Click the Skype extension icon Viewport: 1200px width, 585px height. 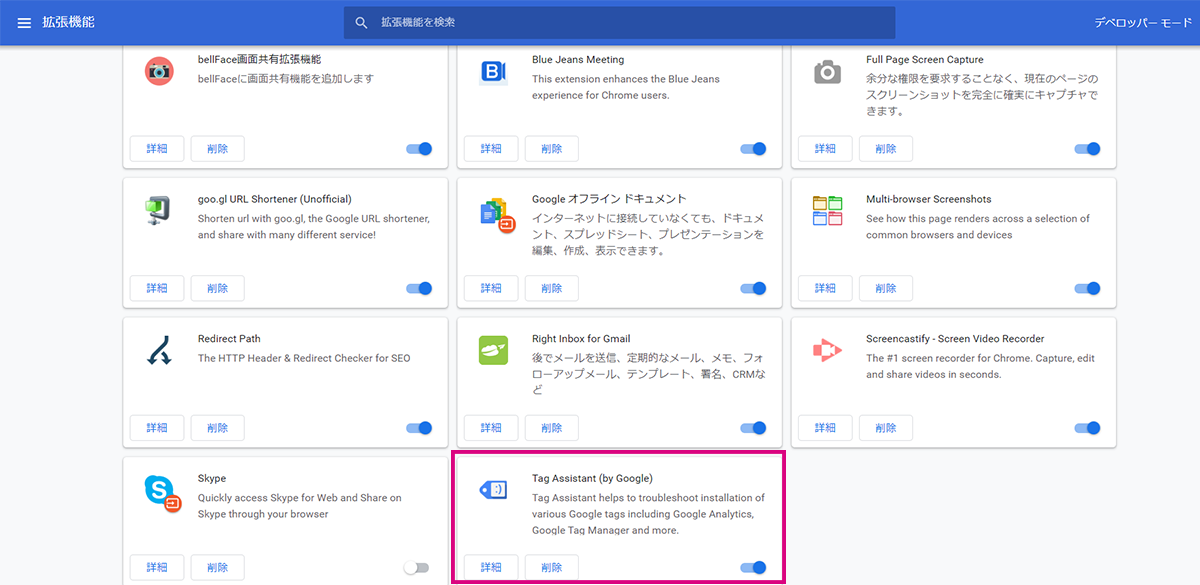coord(161,492)
